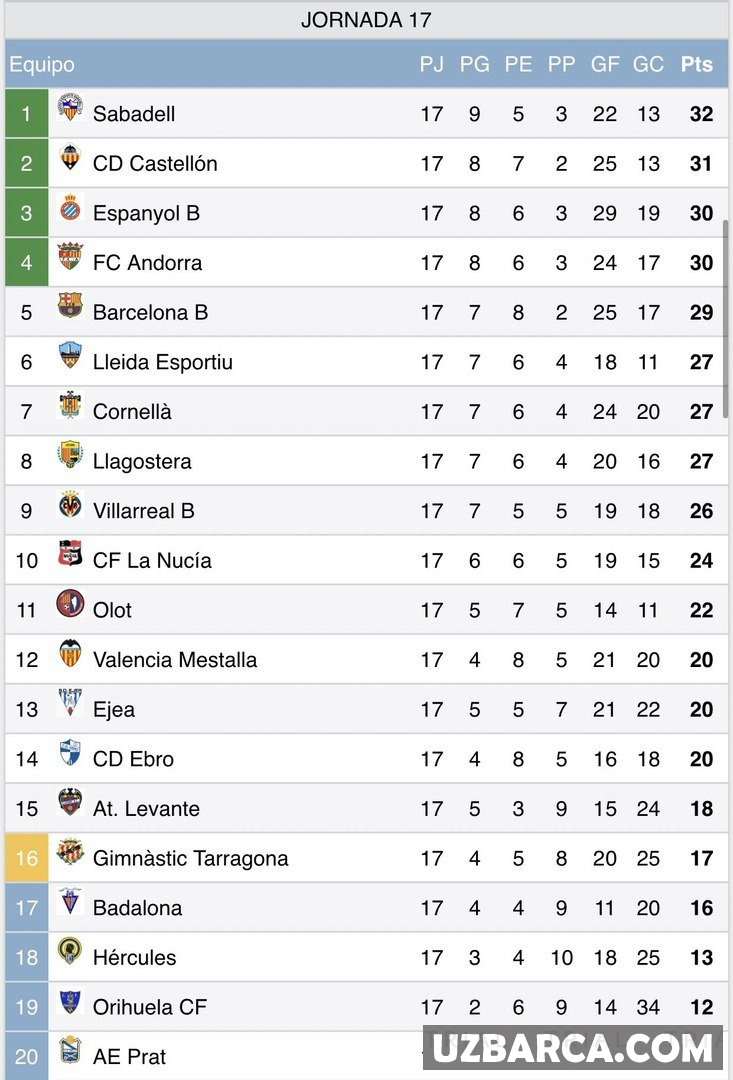Click the Valencia Mestalla crest icon

click(x=70, y=654)
